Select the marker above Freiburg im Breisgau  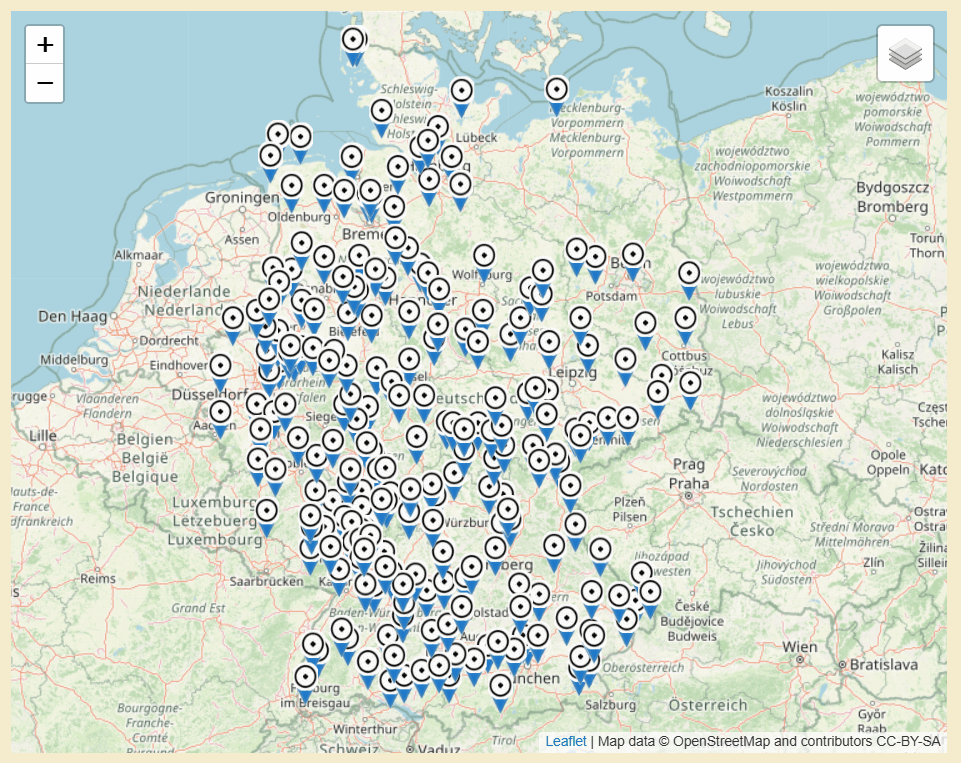coord(305,685)
